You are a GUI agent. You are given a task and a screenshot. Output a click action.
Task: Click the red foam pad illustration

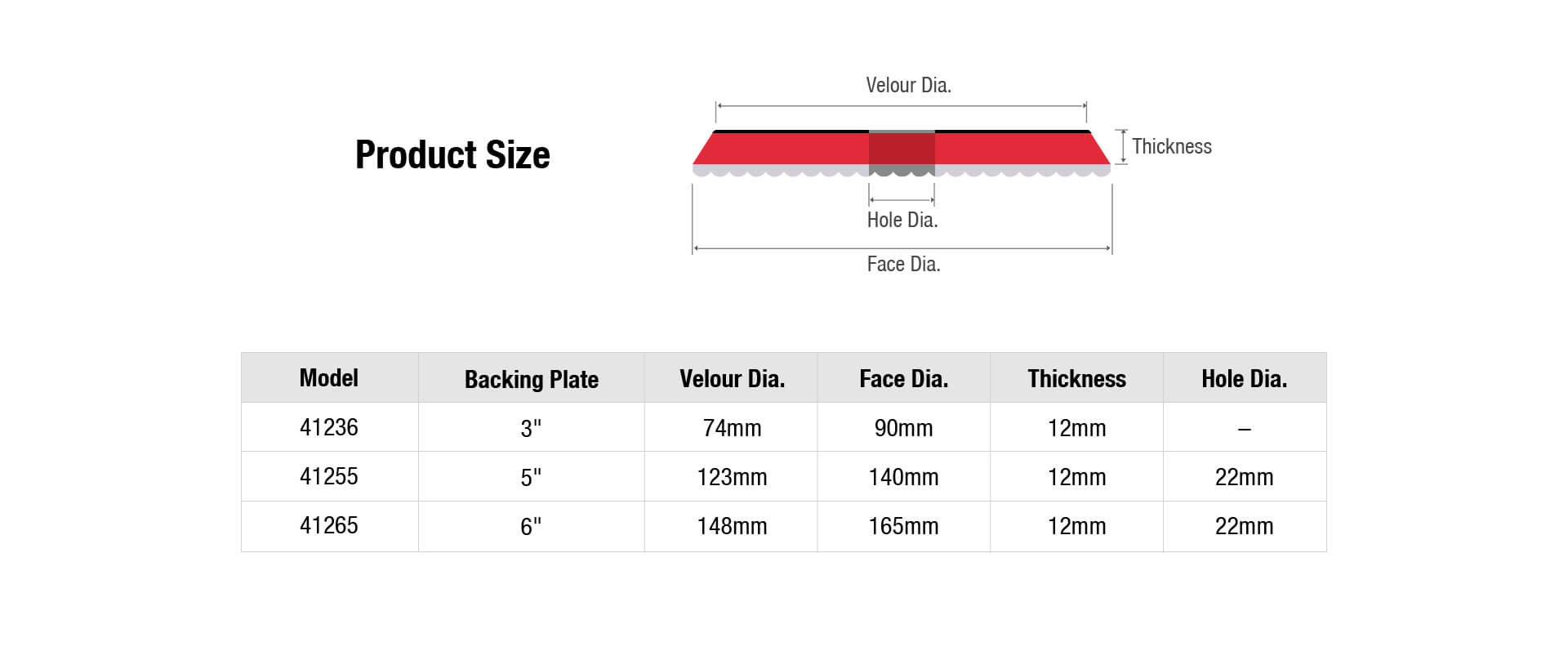(902, 153)
